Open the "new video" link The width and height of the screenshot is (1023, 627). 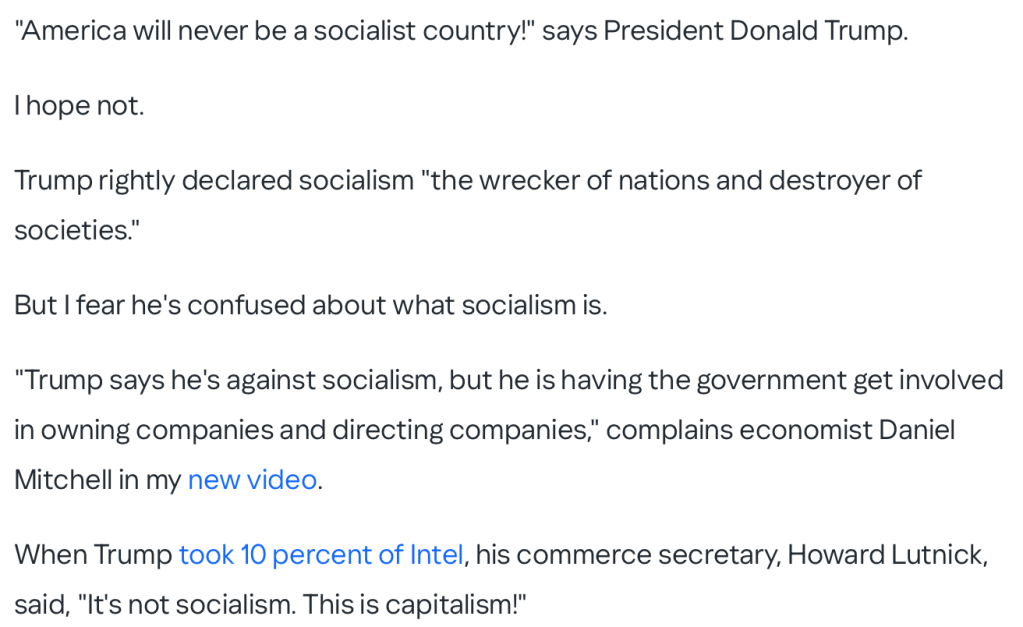(x=252, y=480)
